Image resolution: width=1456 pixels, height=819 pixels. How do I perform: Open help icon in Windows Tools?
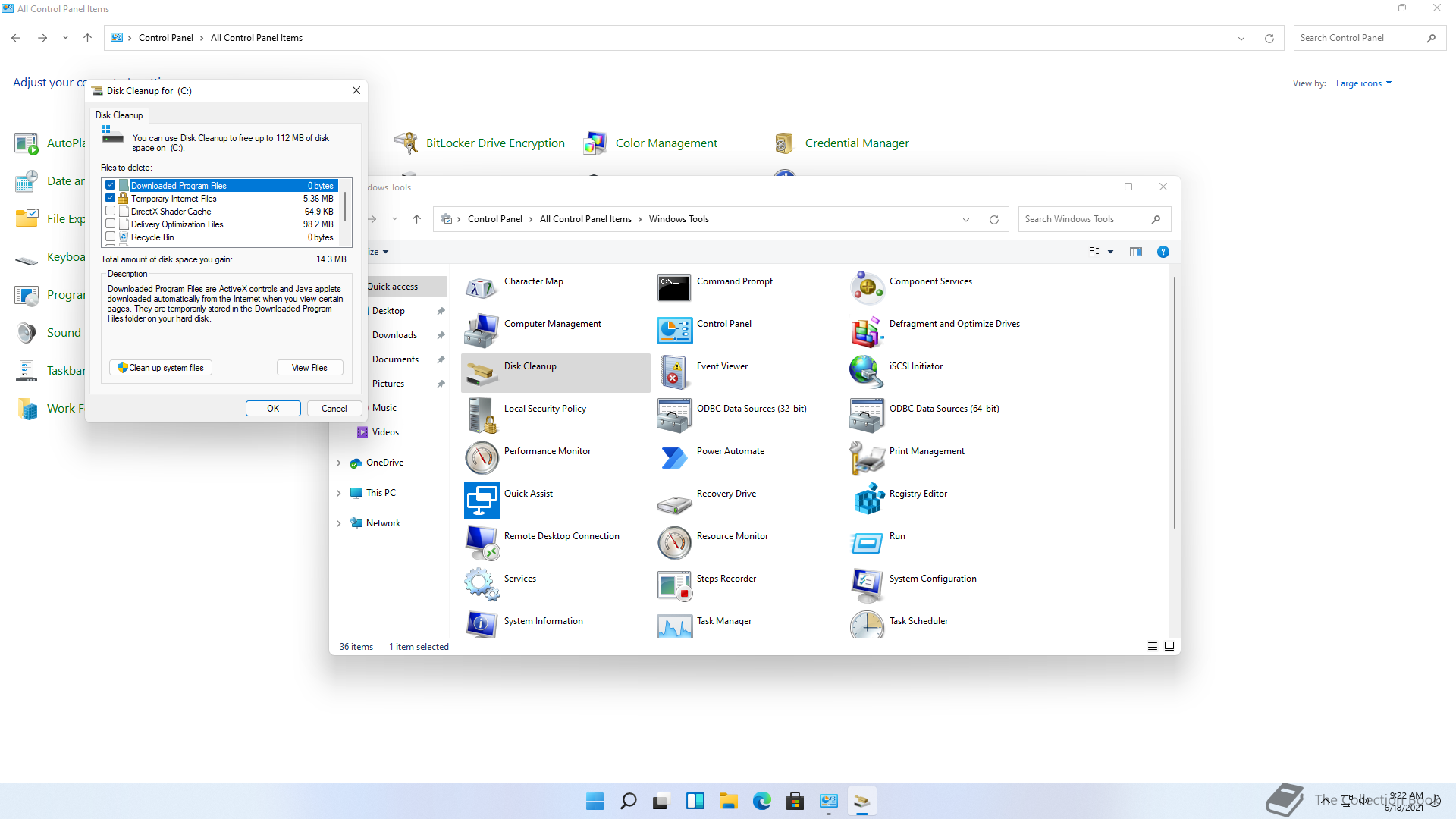tap(1163, 252)
